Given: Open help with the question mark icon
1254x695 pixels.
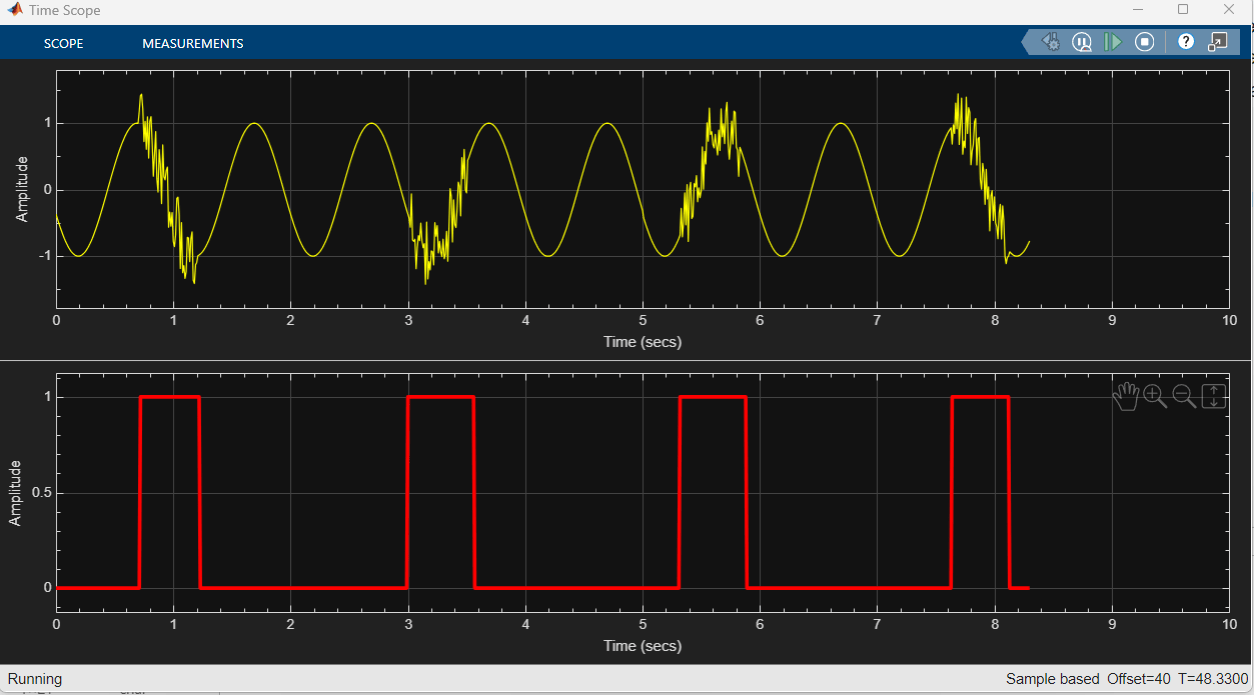Looking at the screenshot, I should tap(1186, 42).
